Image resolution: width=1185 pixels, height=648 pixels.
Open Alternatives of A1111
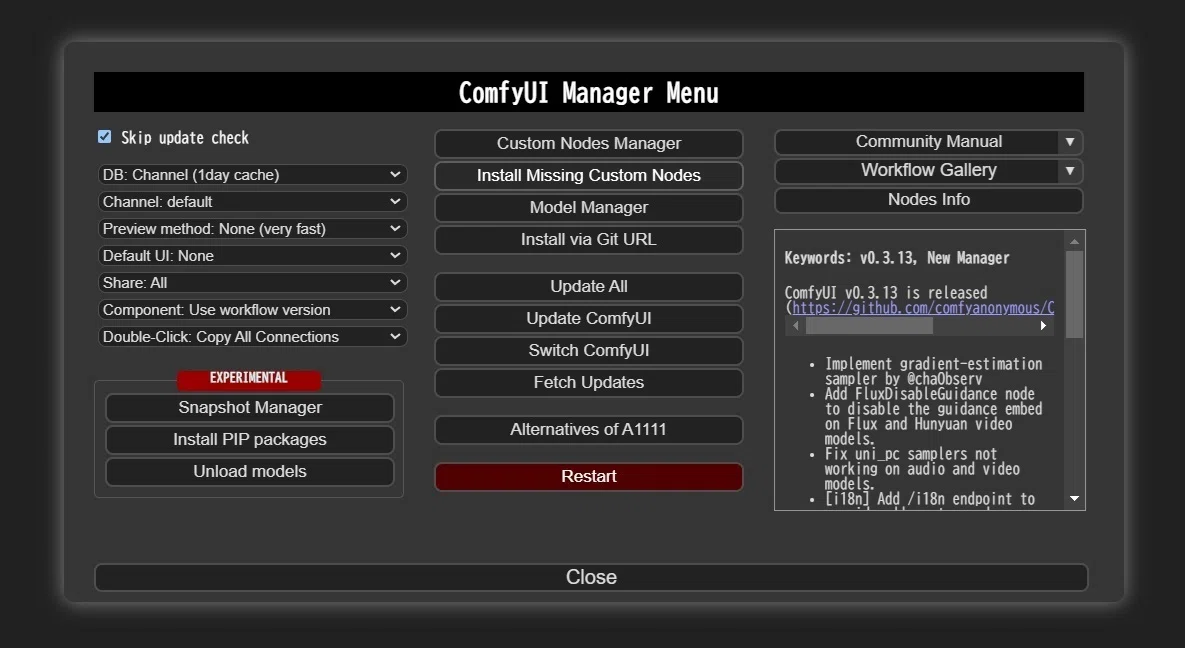point(589,429)
